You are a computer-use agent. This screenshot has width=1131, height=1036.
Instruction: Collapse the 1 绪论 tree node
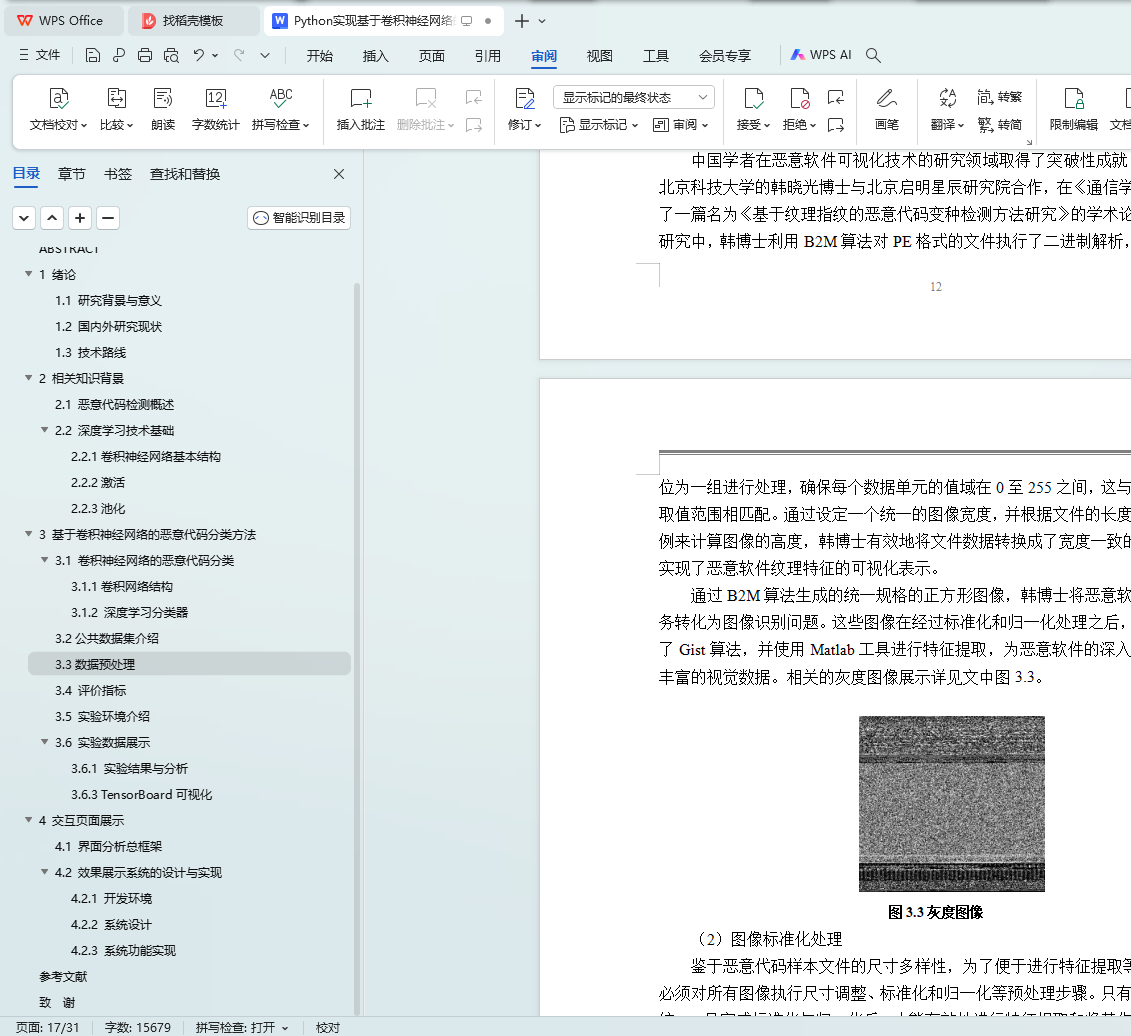coord(28,274)
